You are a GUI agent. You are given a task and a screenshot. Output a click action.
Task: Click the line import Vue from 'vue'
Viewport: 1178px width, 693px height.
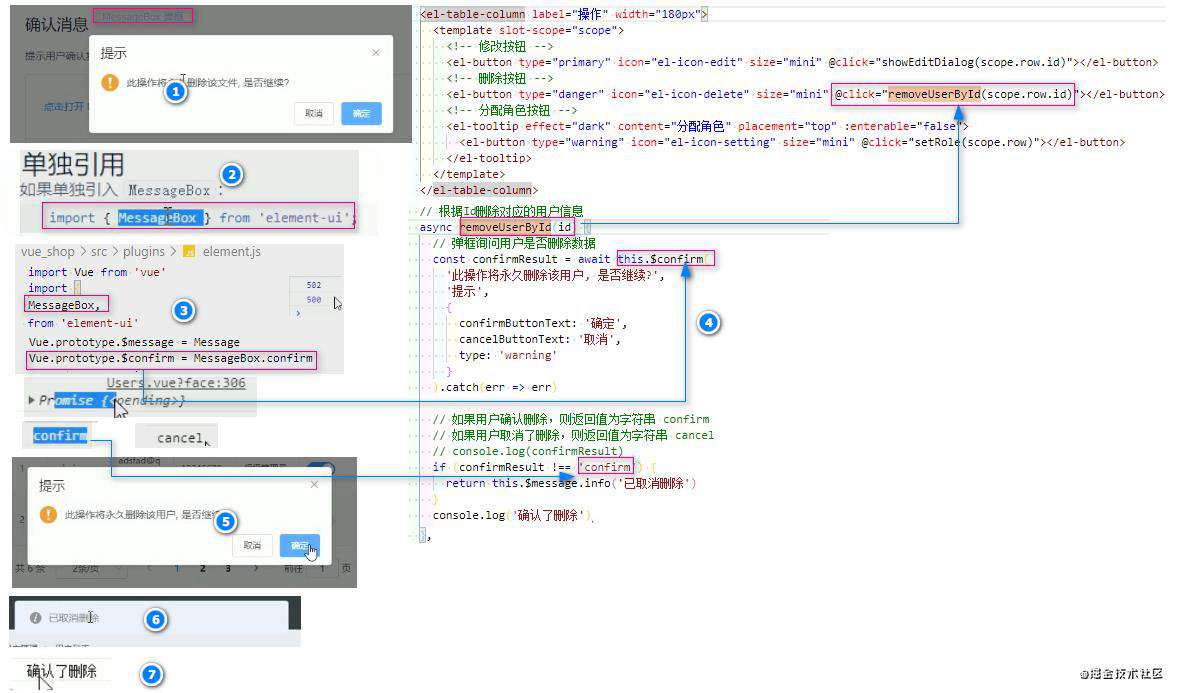97,272
